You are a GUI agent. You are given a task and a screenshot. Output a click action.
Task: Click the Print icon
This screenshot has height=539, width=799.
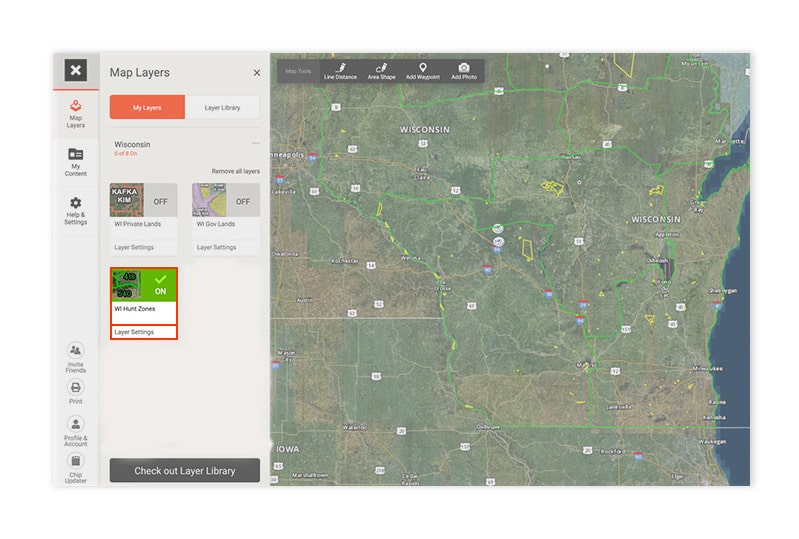pos(76,388)
